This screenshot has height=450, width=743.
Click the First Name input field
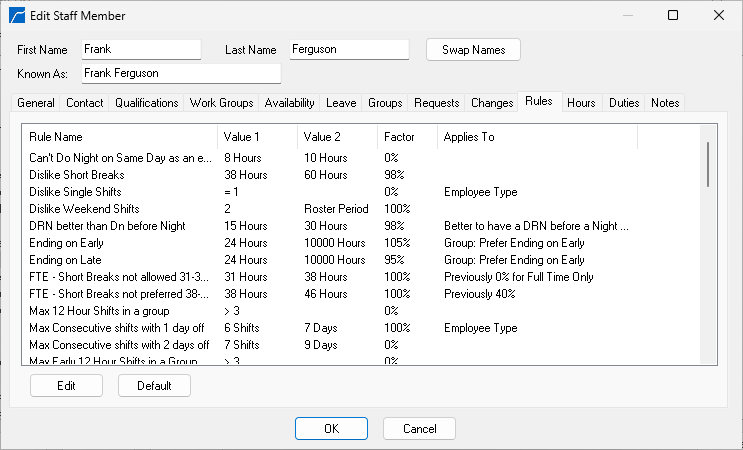140,49
